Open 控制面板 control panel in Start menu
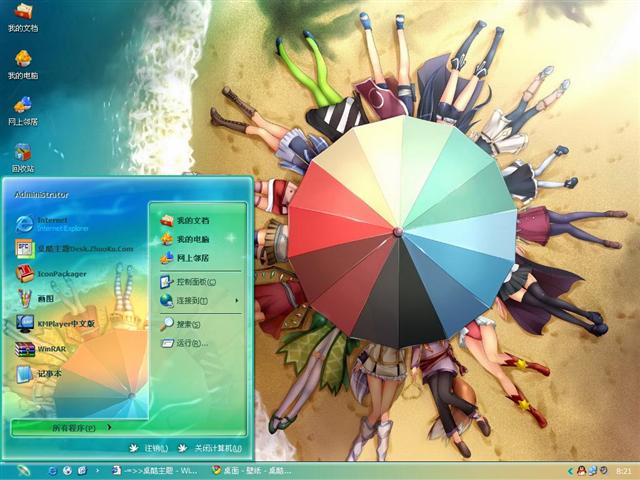 point(188,282)
